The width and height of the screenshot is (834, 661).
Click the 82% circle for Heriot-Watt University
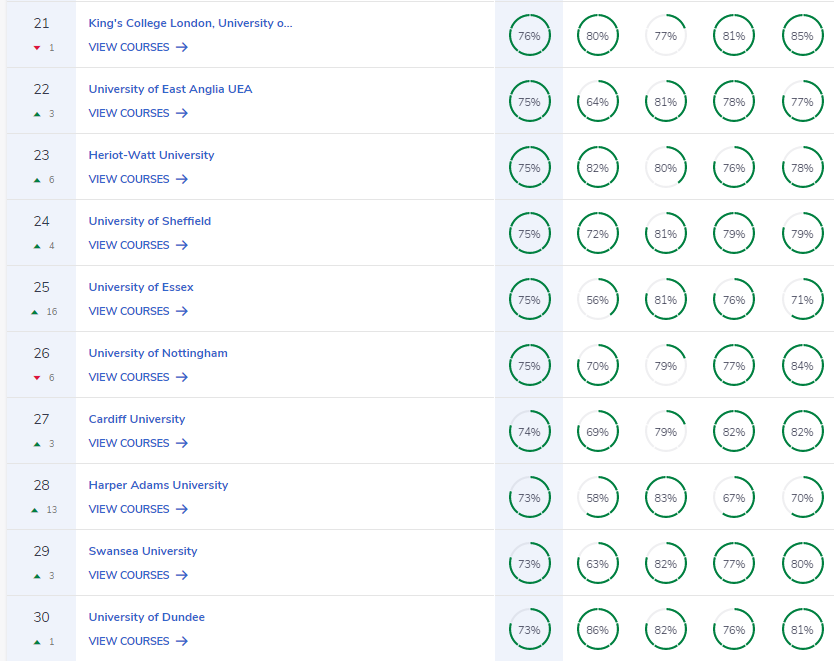(x=598, y=168)
